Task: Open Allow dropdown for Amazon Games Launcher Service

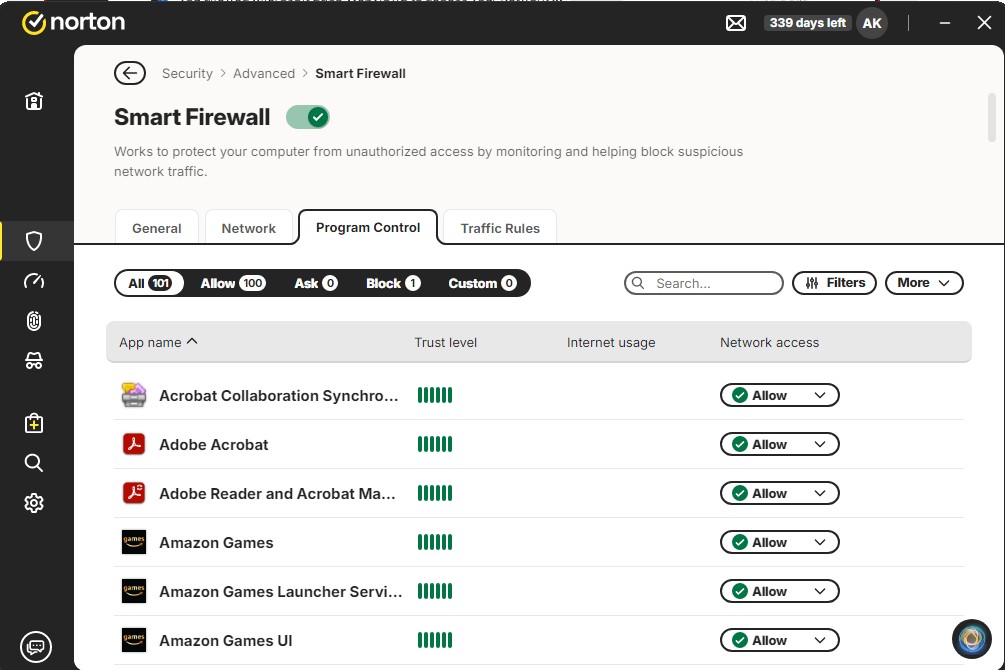Action: 779,591
